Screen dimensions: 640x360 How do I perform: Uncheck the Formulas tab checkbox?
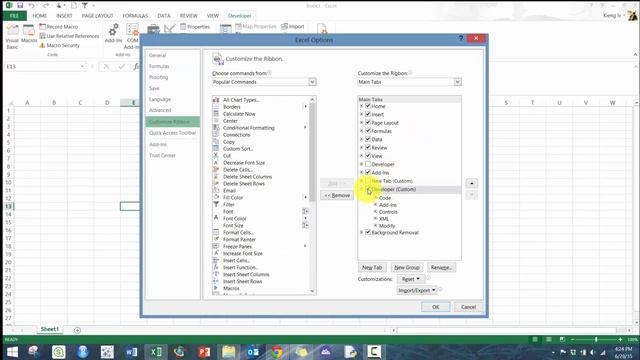368,131
